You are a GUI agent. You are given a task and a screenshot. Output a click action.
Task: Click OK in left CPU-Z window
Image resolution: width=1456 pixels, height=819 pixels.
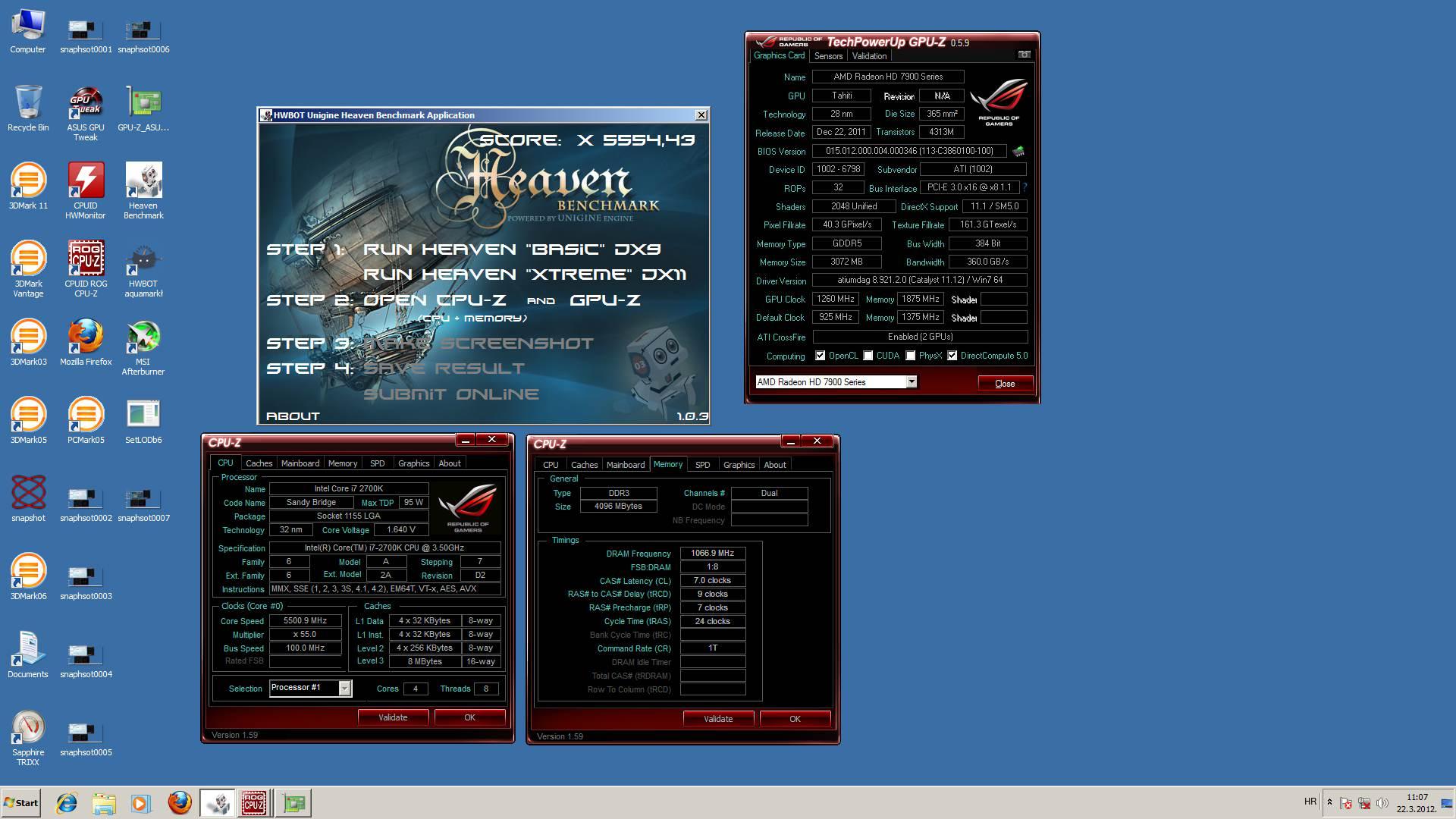tap(469, 717)
